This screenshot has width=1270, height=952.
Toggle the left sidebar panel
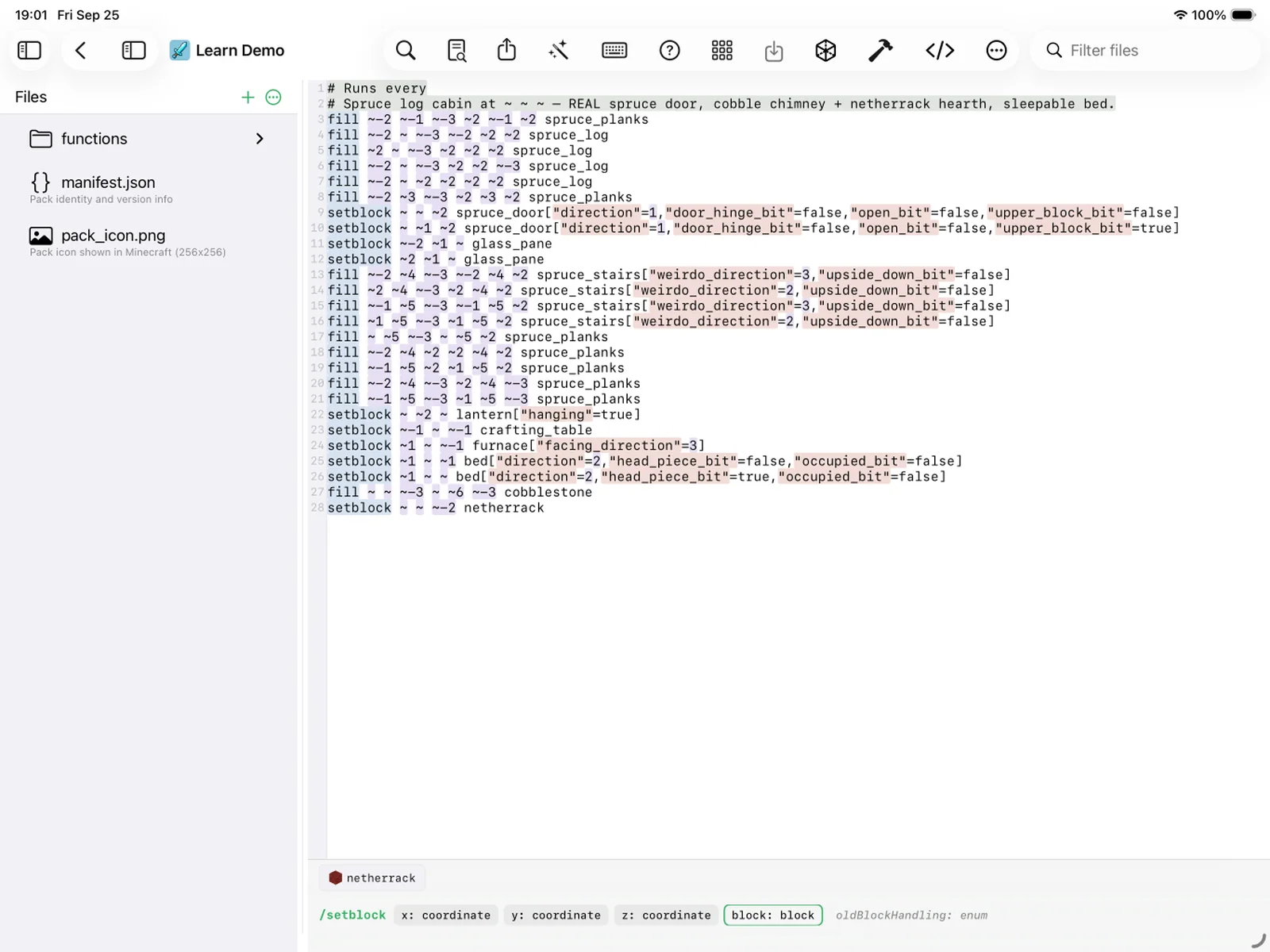click(x=29, y=51)
